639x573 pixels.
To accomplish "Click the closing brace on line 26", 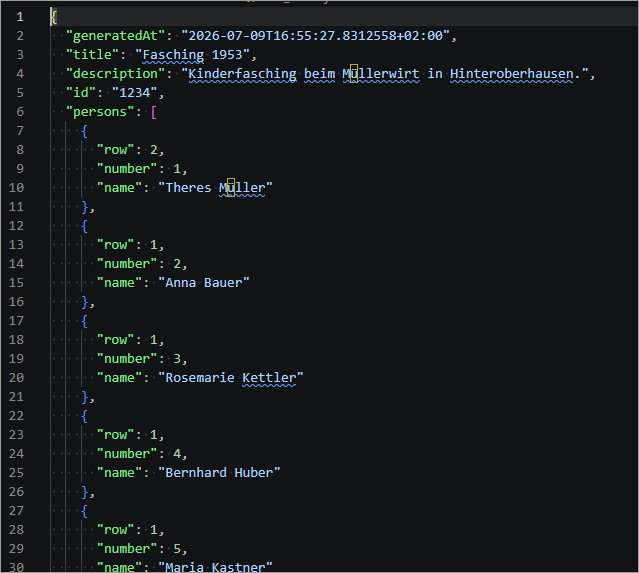I will [x=84, y=492].
